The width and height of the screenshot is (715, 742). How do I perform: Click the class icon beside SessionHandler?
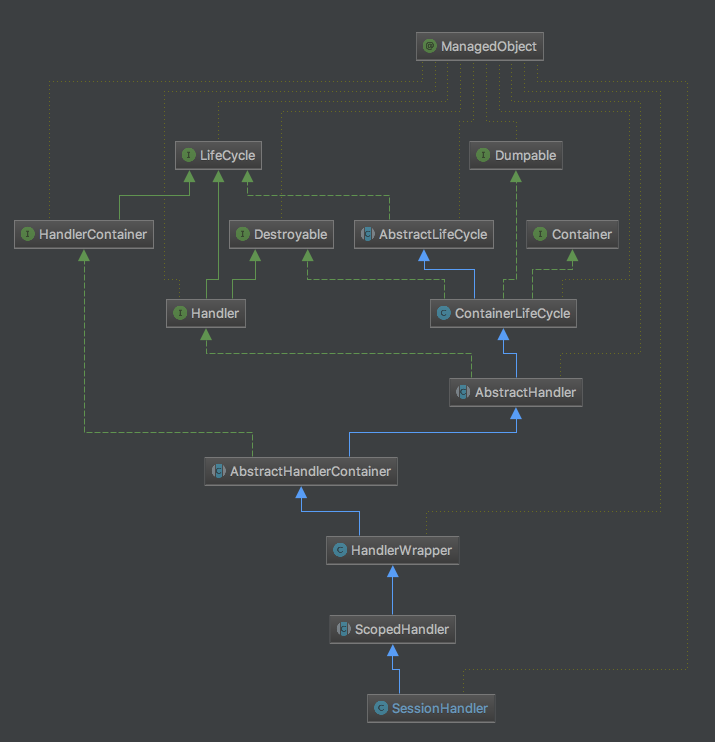pos(380,708)
